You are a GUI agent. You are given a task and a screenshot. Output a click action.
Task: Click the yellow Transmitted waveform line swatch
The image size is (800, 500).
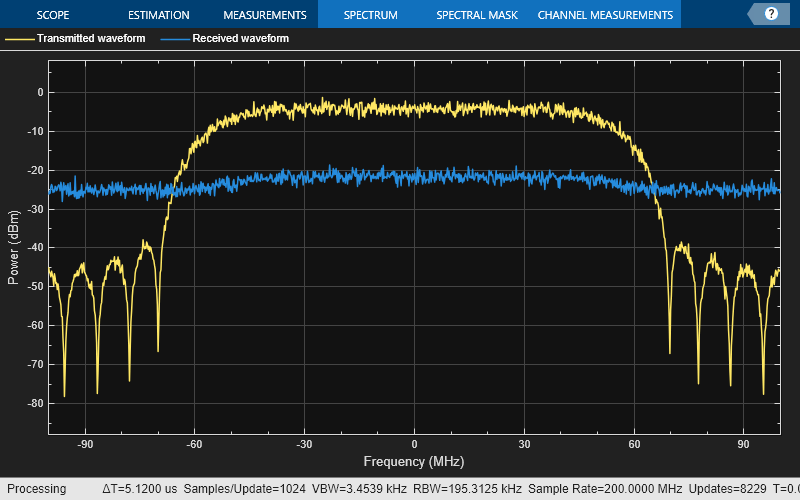(19, 39)
